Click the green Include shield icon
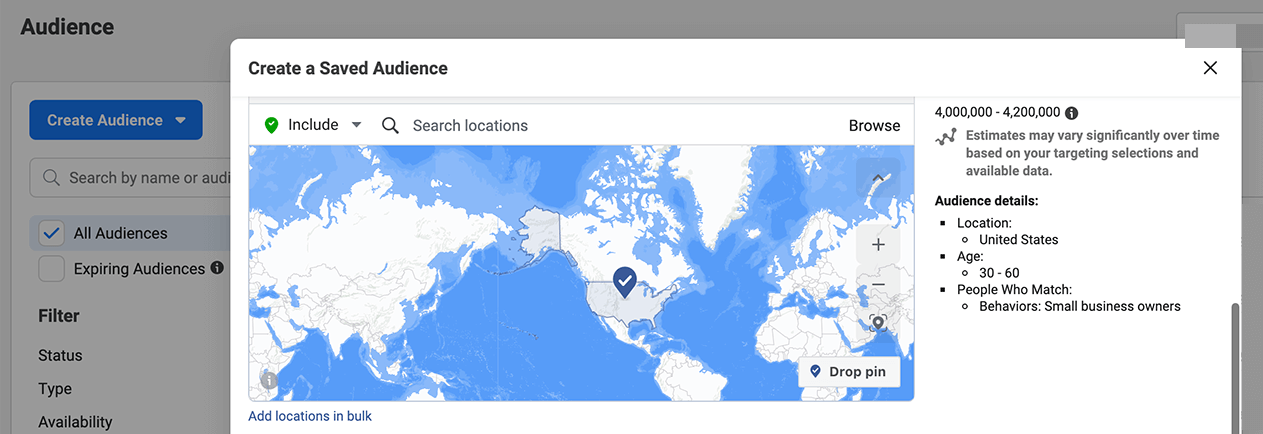 point(271,125)
